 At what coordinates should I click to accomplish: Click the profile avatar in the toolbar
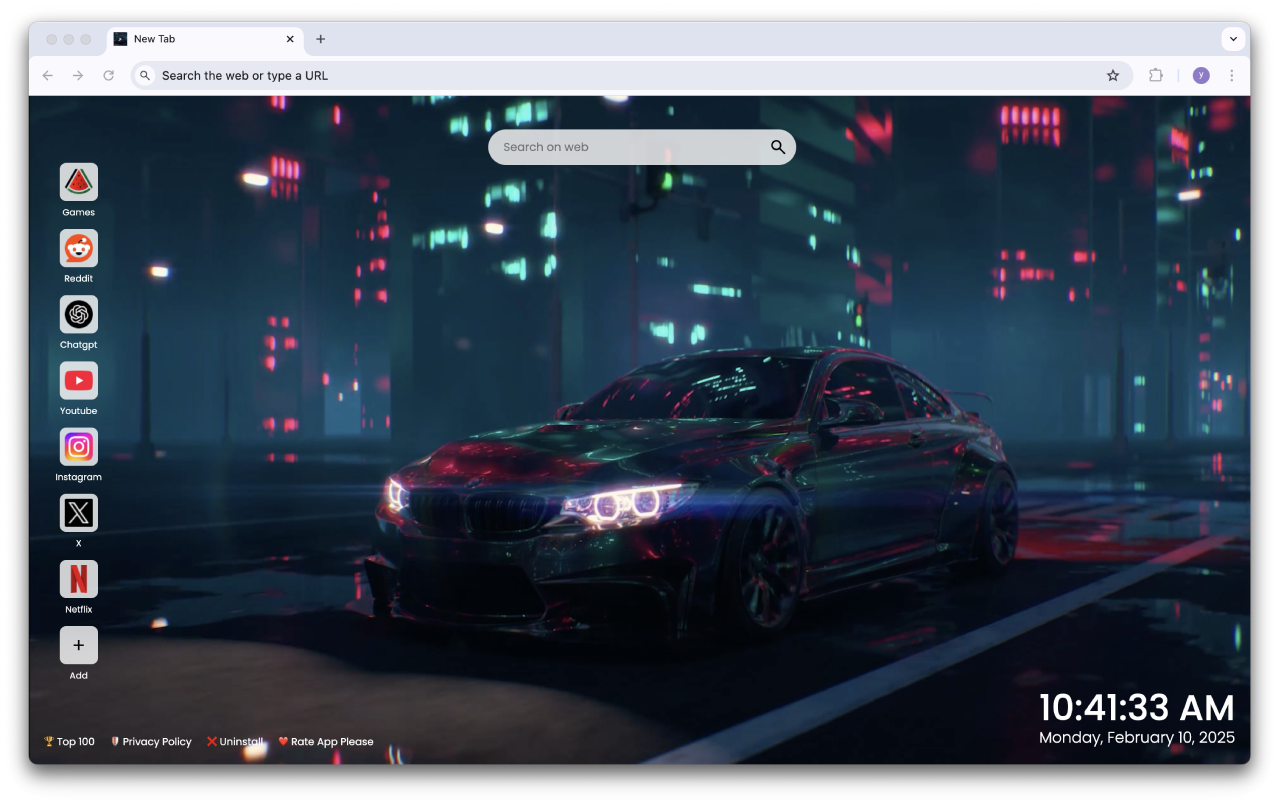(x=1200, y=75)
